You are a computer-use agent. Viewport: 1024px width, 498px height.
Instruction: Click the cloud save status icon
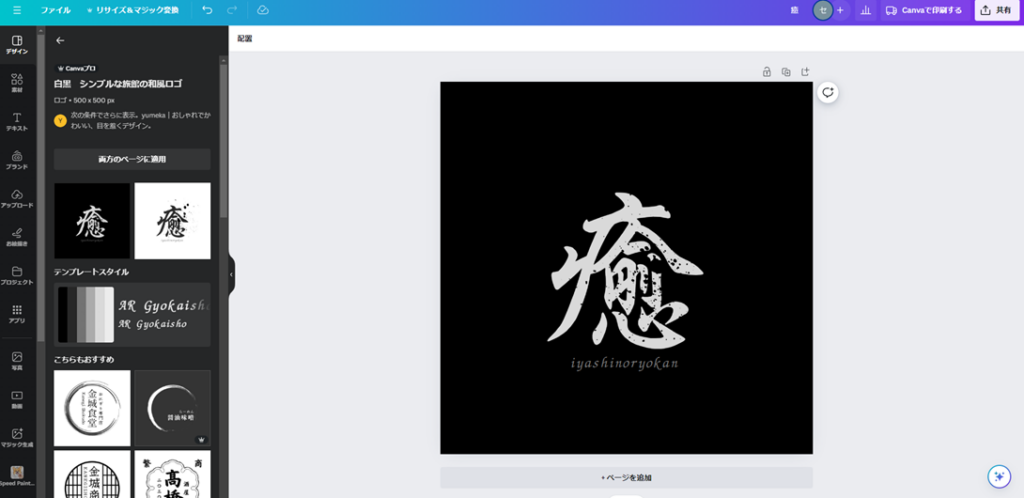[x=262, y=10]
